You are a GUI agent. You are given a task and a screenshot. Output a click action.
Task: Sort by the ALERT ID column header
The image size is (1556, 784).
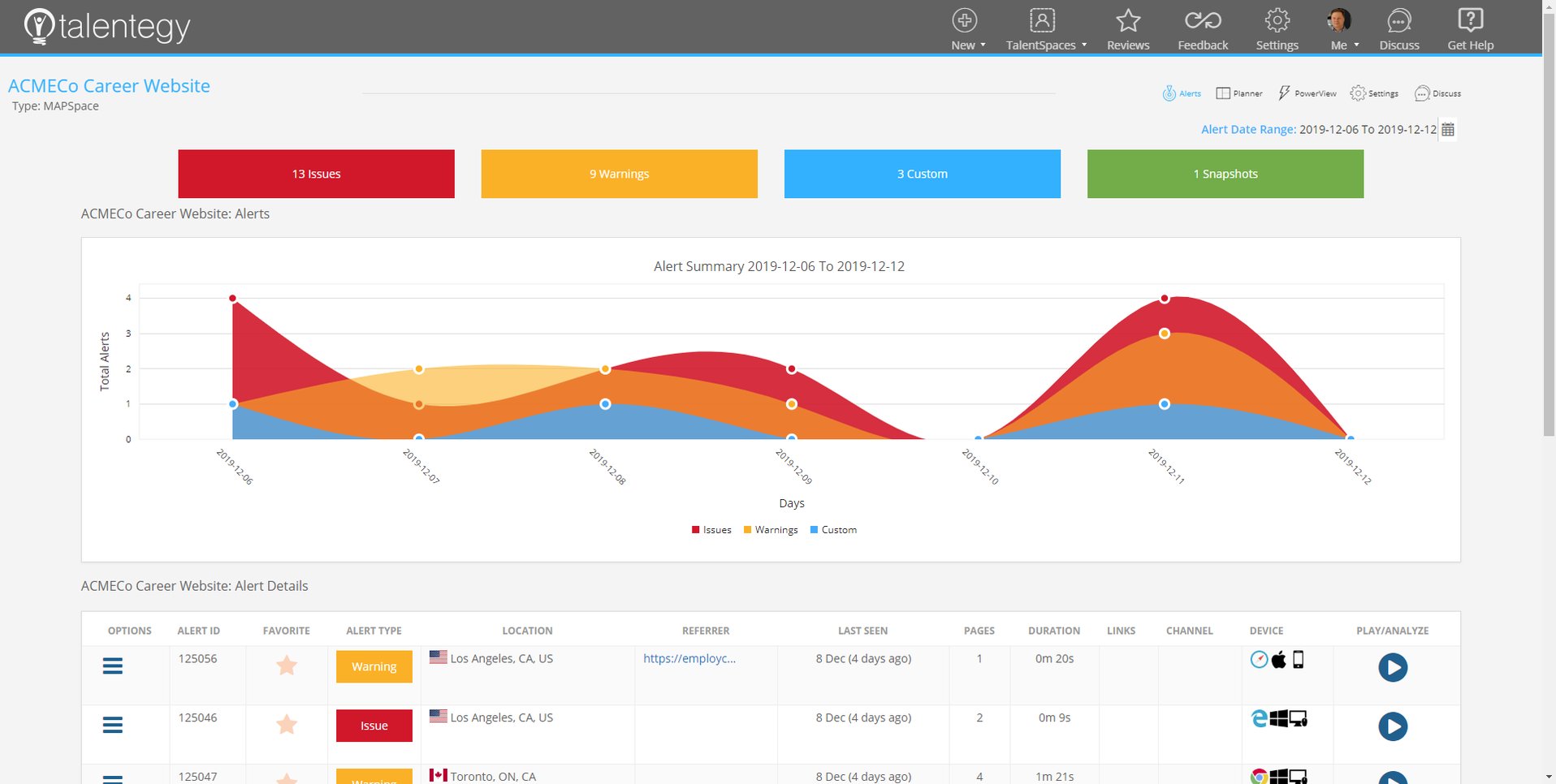[x=198, y=631]
